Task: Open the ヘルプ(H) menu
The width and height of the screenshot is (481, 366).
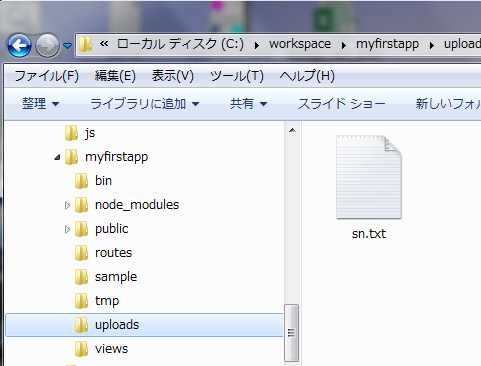Action: (x=307, y=76)
